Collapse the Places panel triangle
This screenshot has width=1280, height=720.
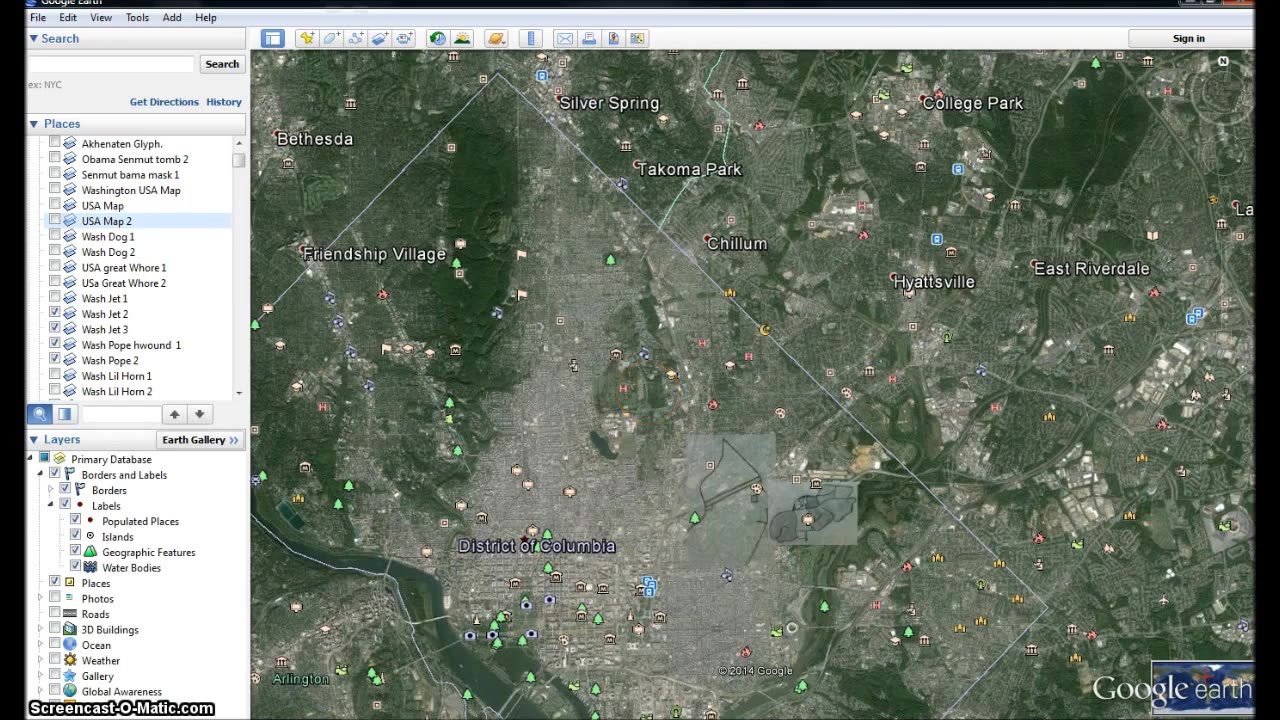coord(33,124)
